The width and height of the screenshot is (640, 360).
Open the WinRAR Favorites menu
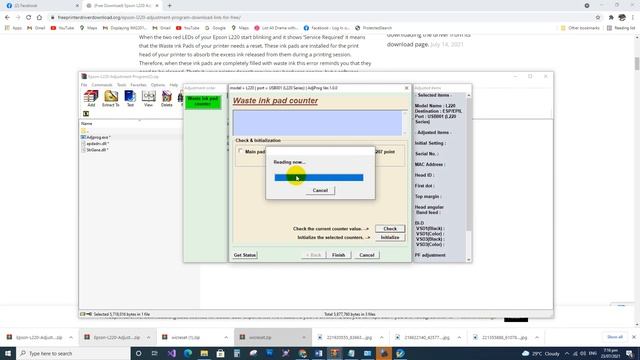[x=138, y=85]
